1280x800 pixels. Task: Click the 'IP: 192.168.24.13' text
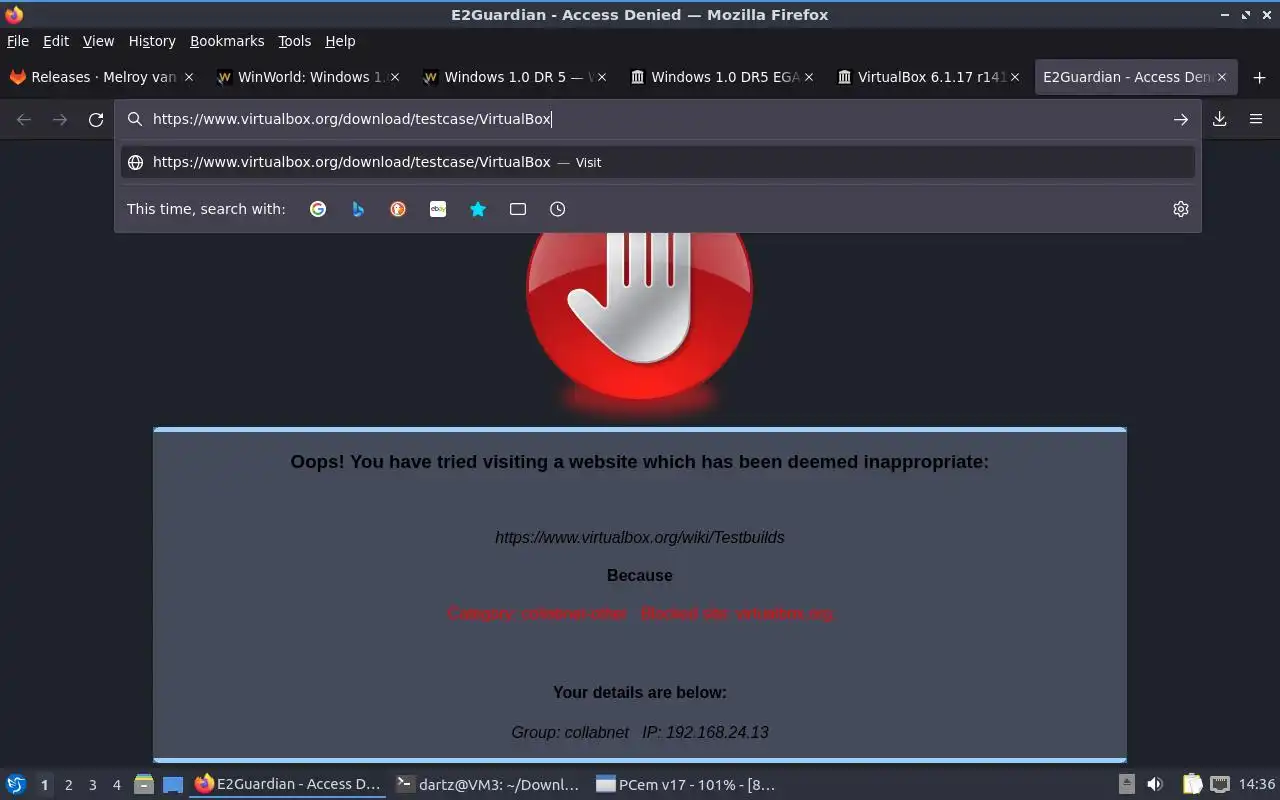click(x=705, y=732)
